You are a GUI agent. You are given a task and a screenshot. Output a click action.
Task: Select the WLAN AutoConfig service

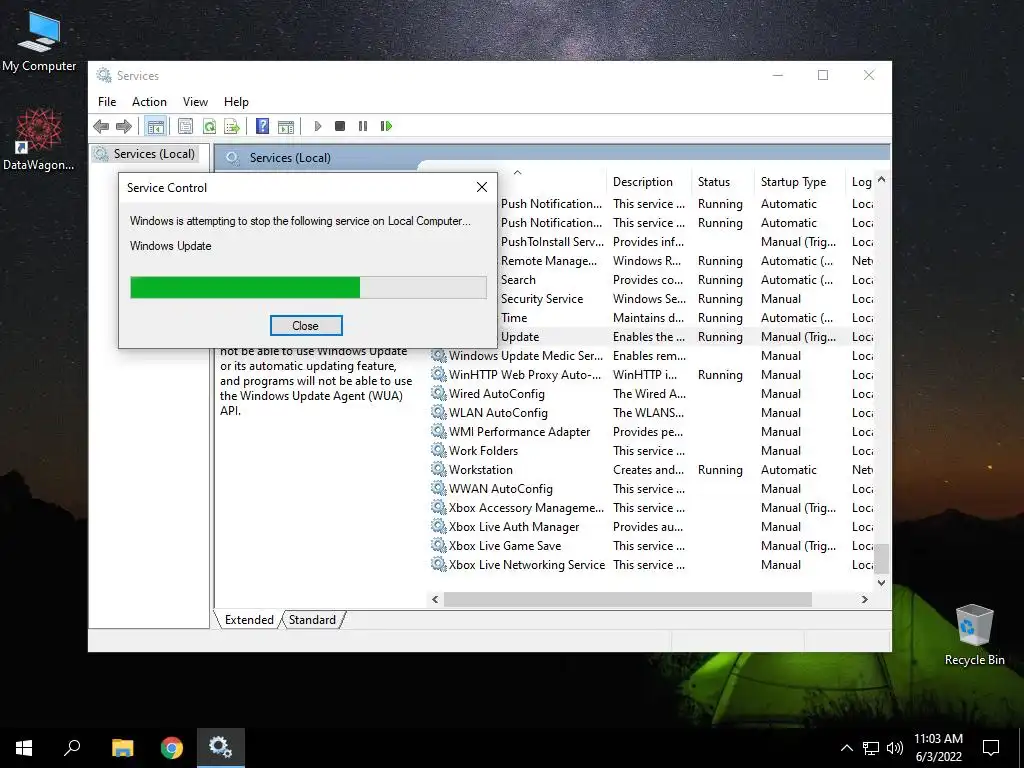point(498,413)
